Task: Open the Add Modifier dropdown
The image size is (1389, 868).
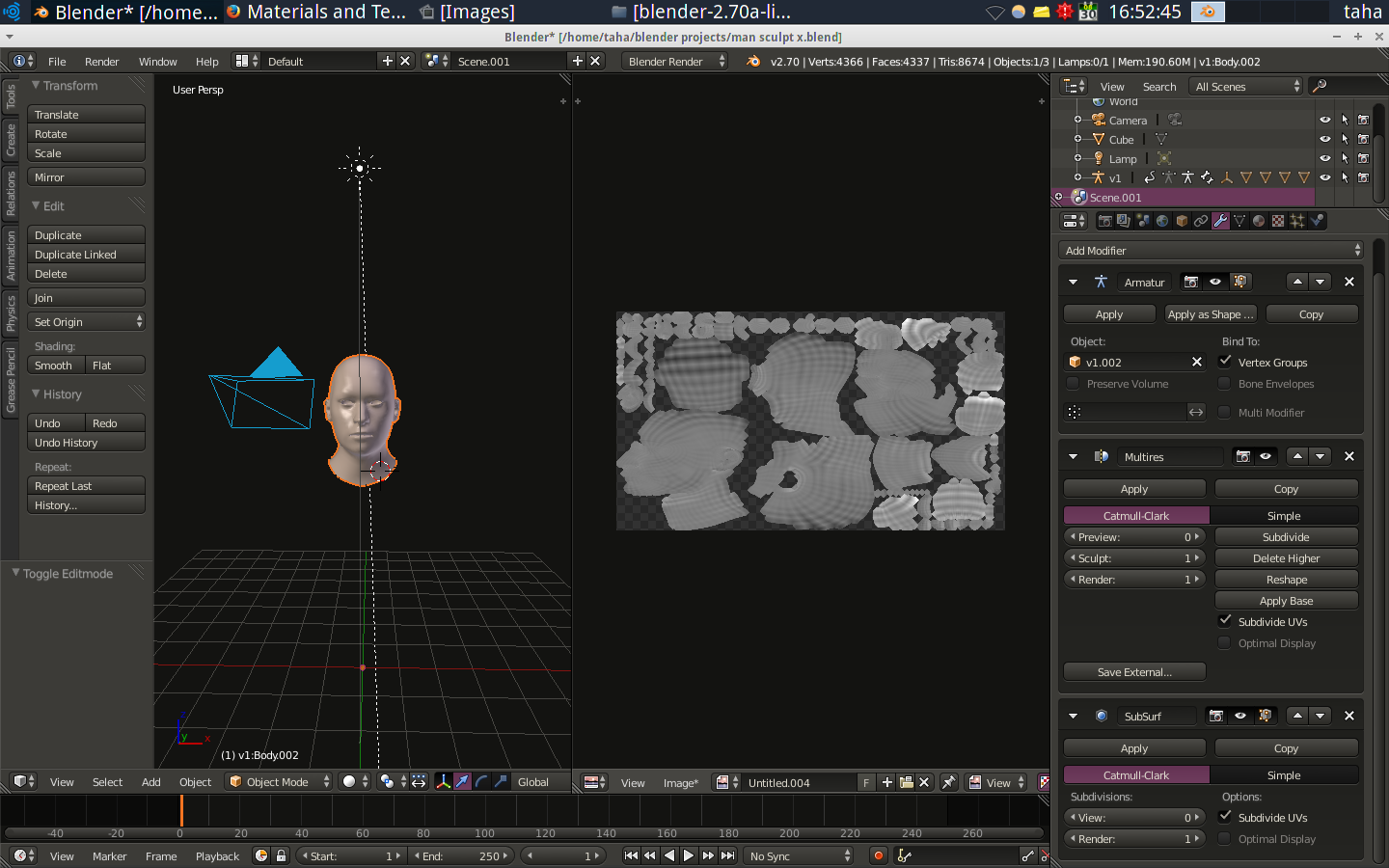Action: (1212, 250)
